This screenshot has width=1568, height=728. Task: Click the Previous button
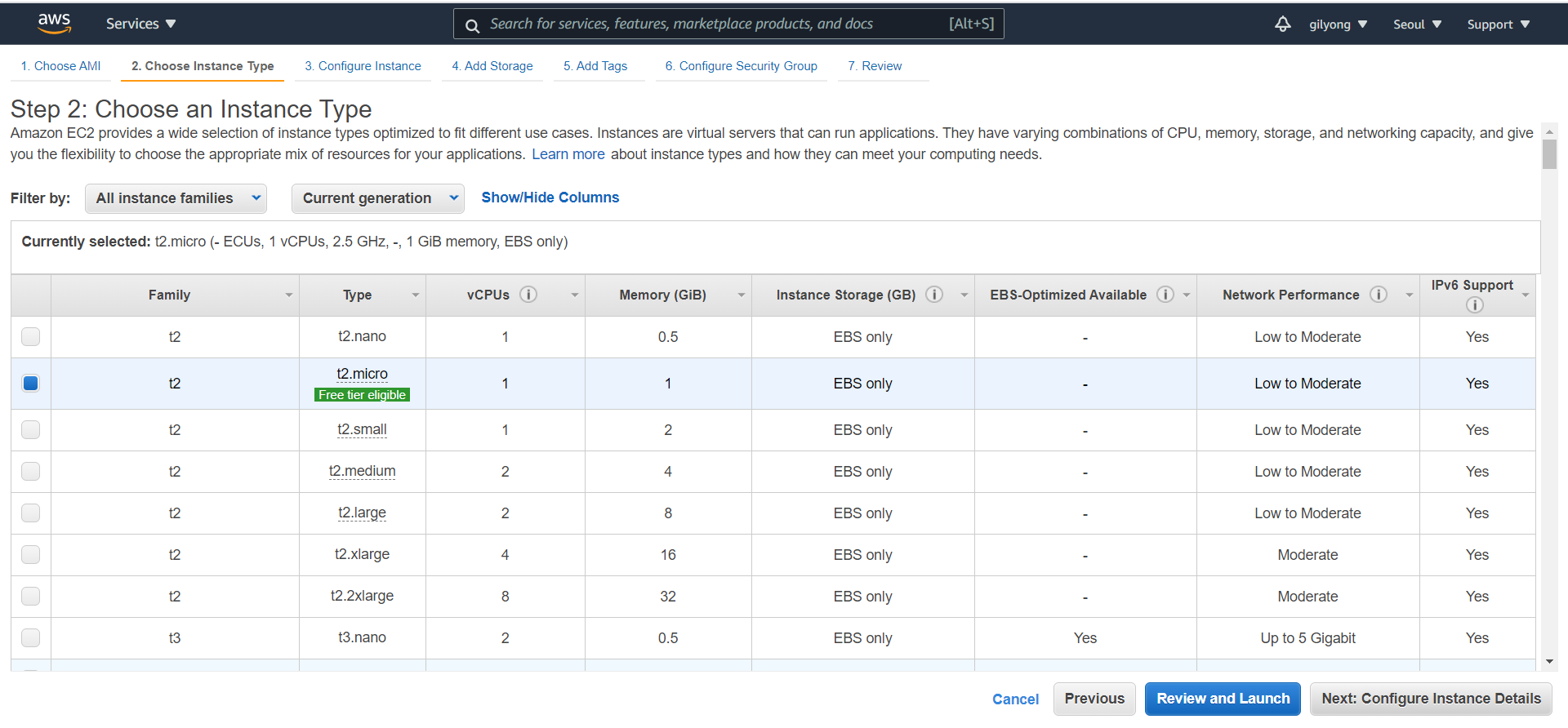click(x=1094, y=699)
